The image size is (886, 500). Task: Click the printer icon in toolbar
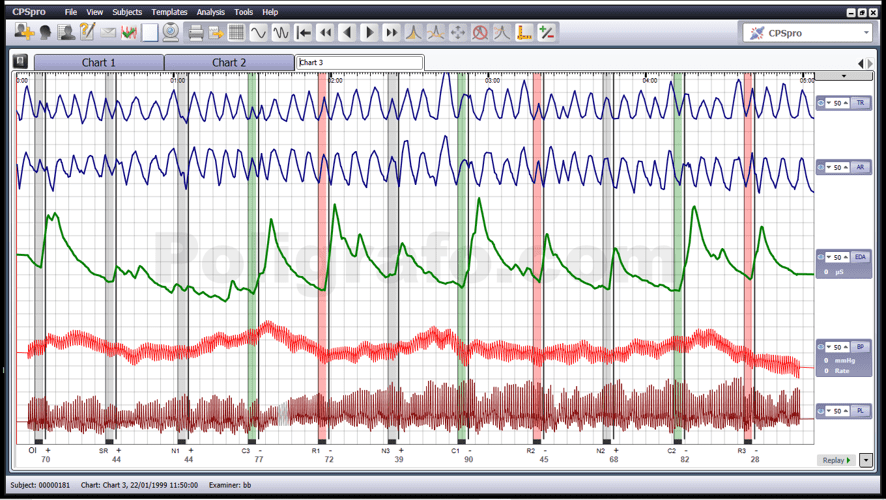[x=195, y=33]
